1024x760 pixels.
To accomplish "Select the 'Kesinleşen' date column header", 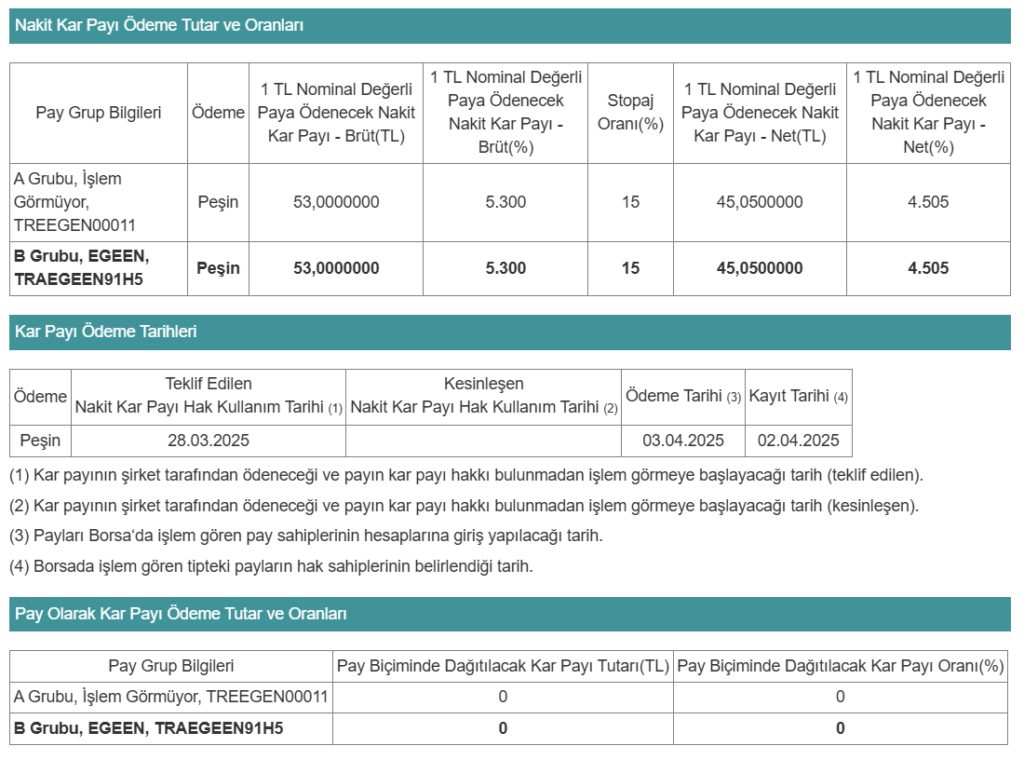I will point(483,396).
